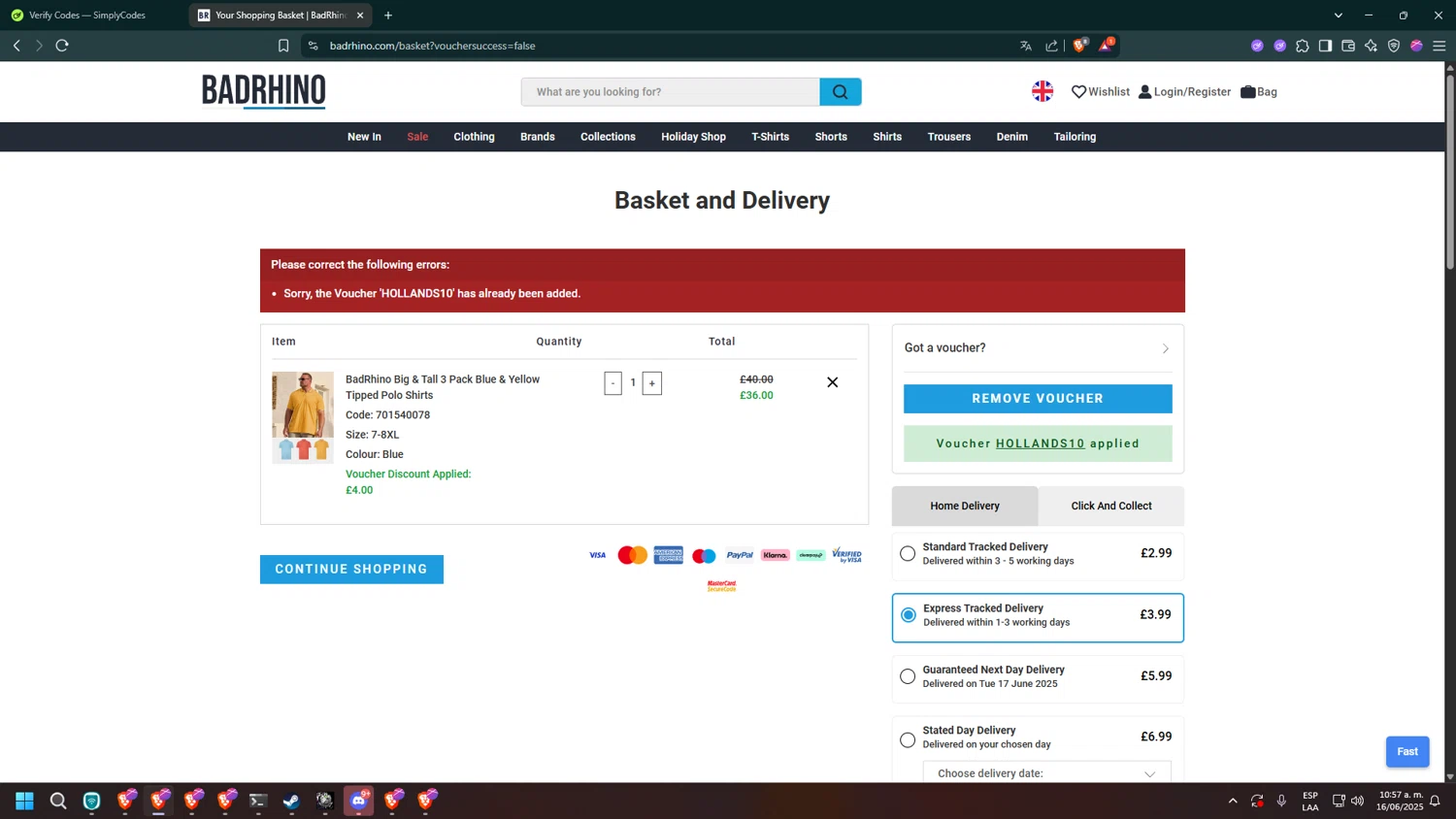This screenshot has width=1456, height=819.
Task: Click the translate page icon
Action: point(1026,46)
